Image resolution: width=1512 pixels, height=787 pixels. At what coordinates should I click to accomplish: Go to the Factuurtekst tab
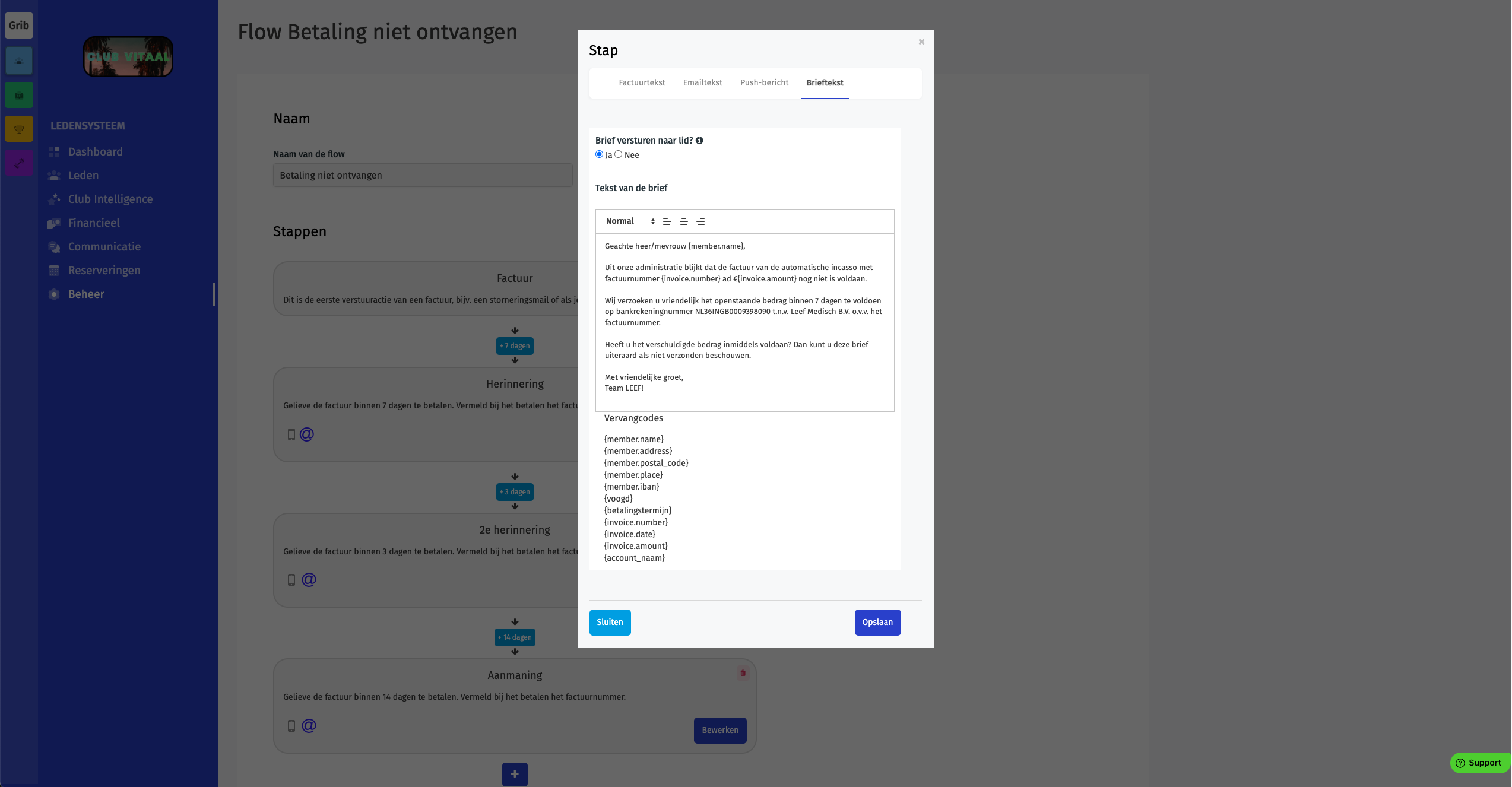(x=642, y=82)
